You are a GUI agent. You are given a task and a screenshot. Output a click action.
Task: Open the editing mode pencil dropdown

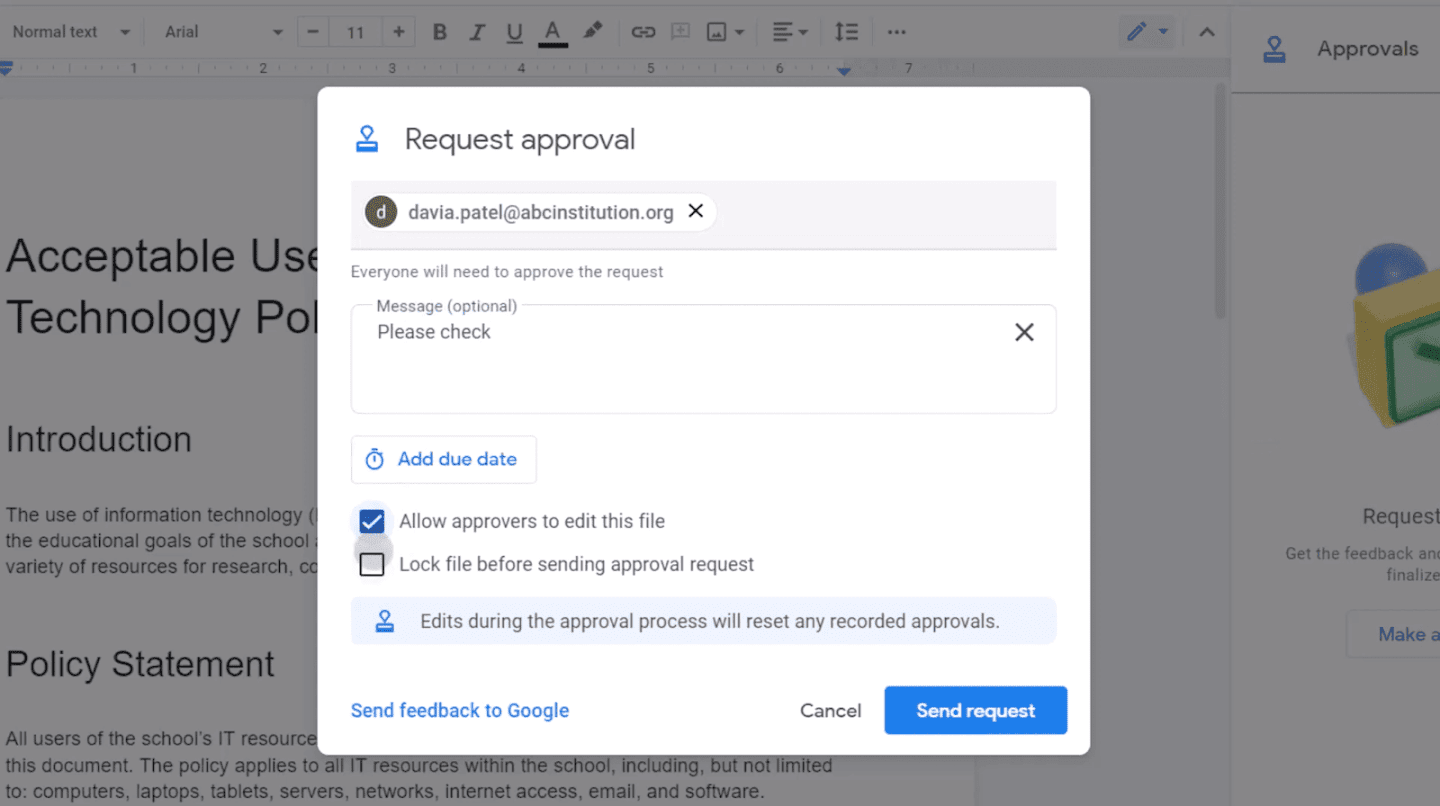click(1147, 32)
